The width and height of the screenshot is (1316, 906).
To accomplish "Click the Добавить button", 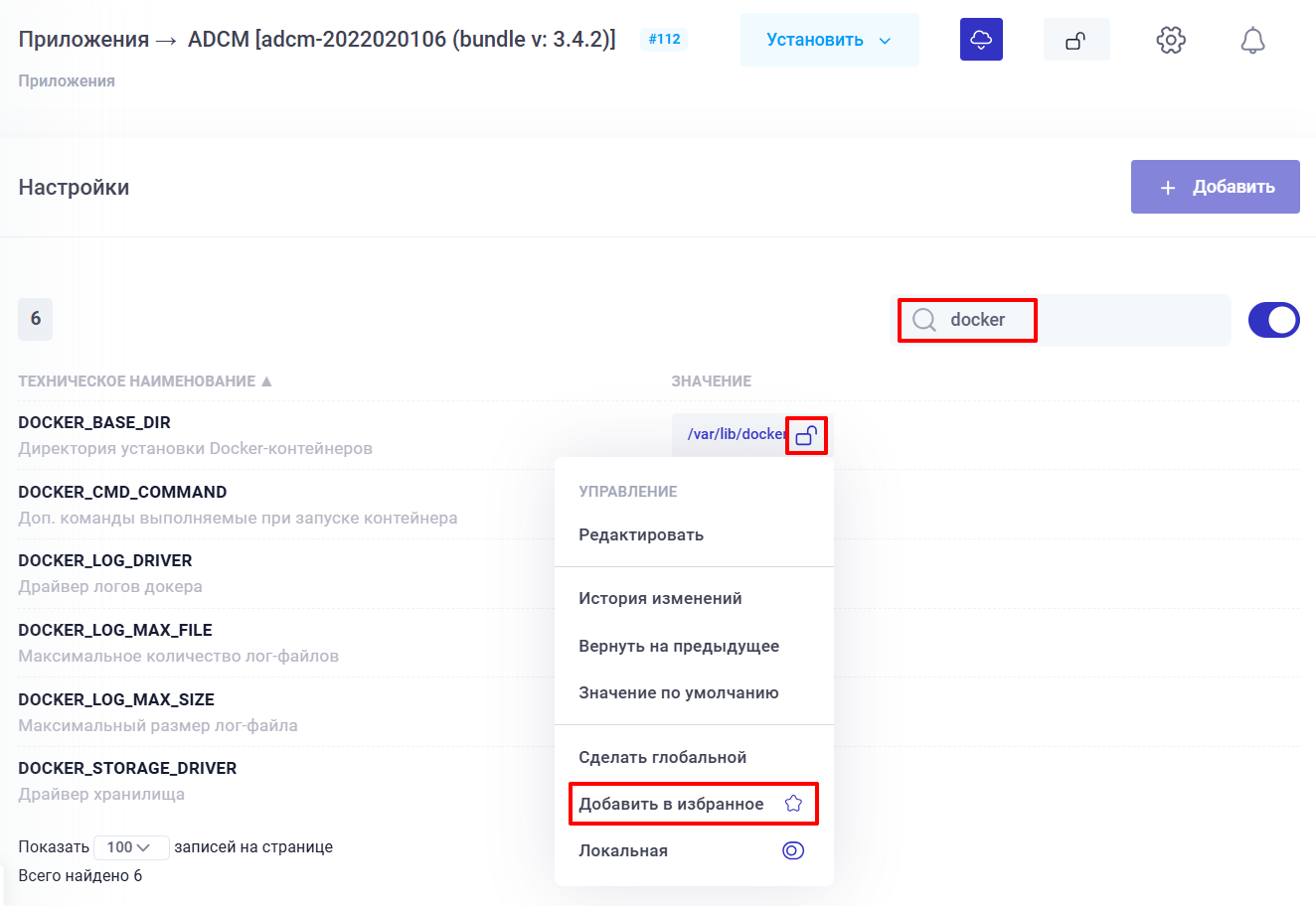I will (1215, 187).
